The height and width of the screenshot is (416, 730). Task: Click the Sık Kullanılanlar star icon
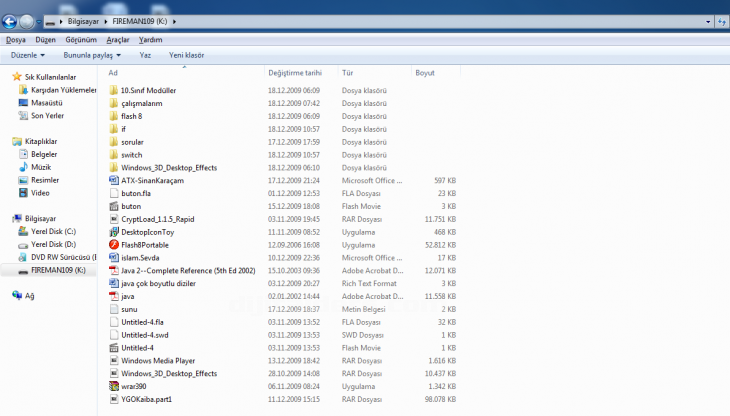16,76
